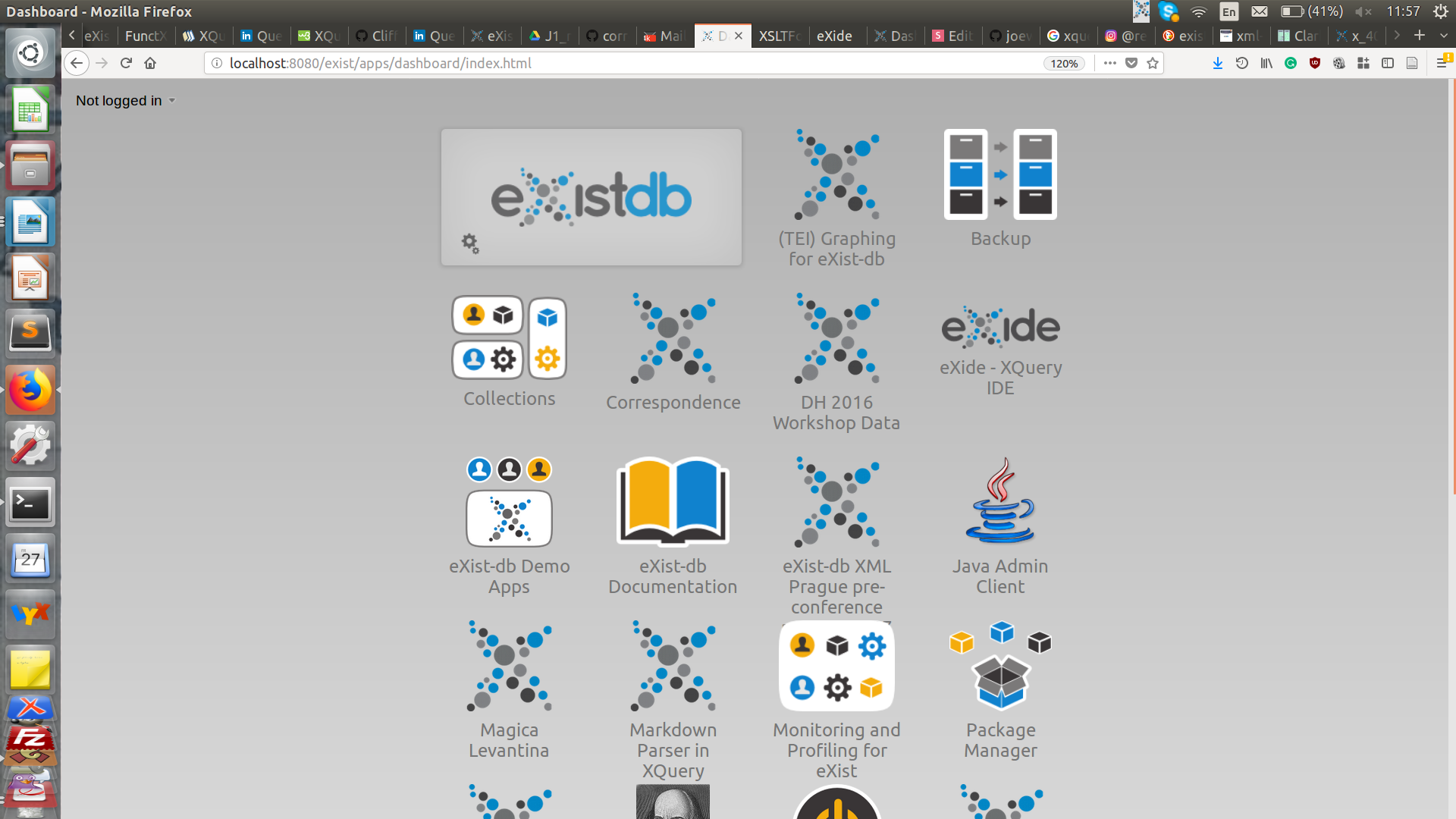Launch the Collections app
Screen dimensions: 1456x819
coord(509,338)
